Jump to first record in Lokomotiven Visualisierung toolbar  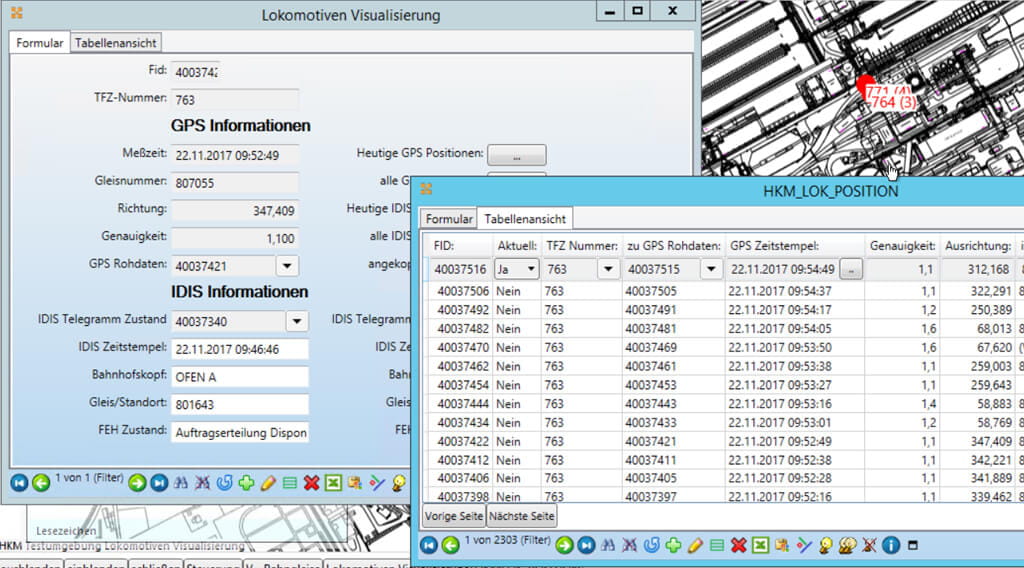point(19,483)
